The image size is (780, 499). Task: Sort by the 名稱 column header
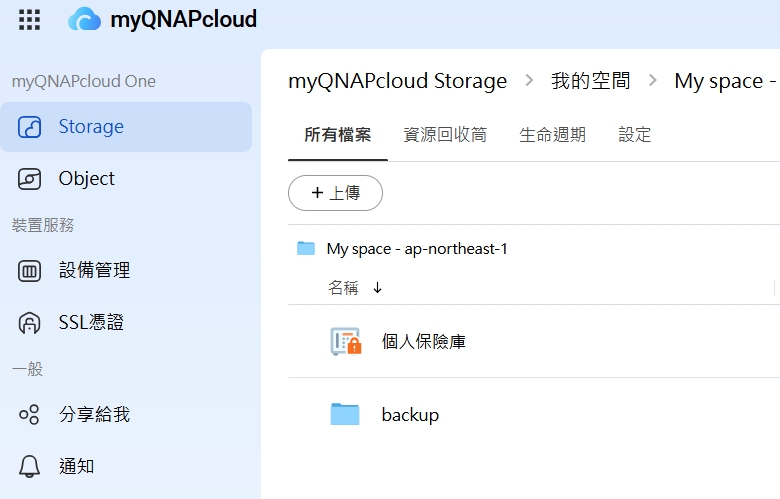(x=343, y=288)
